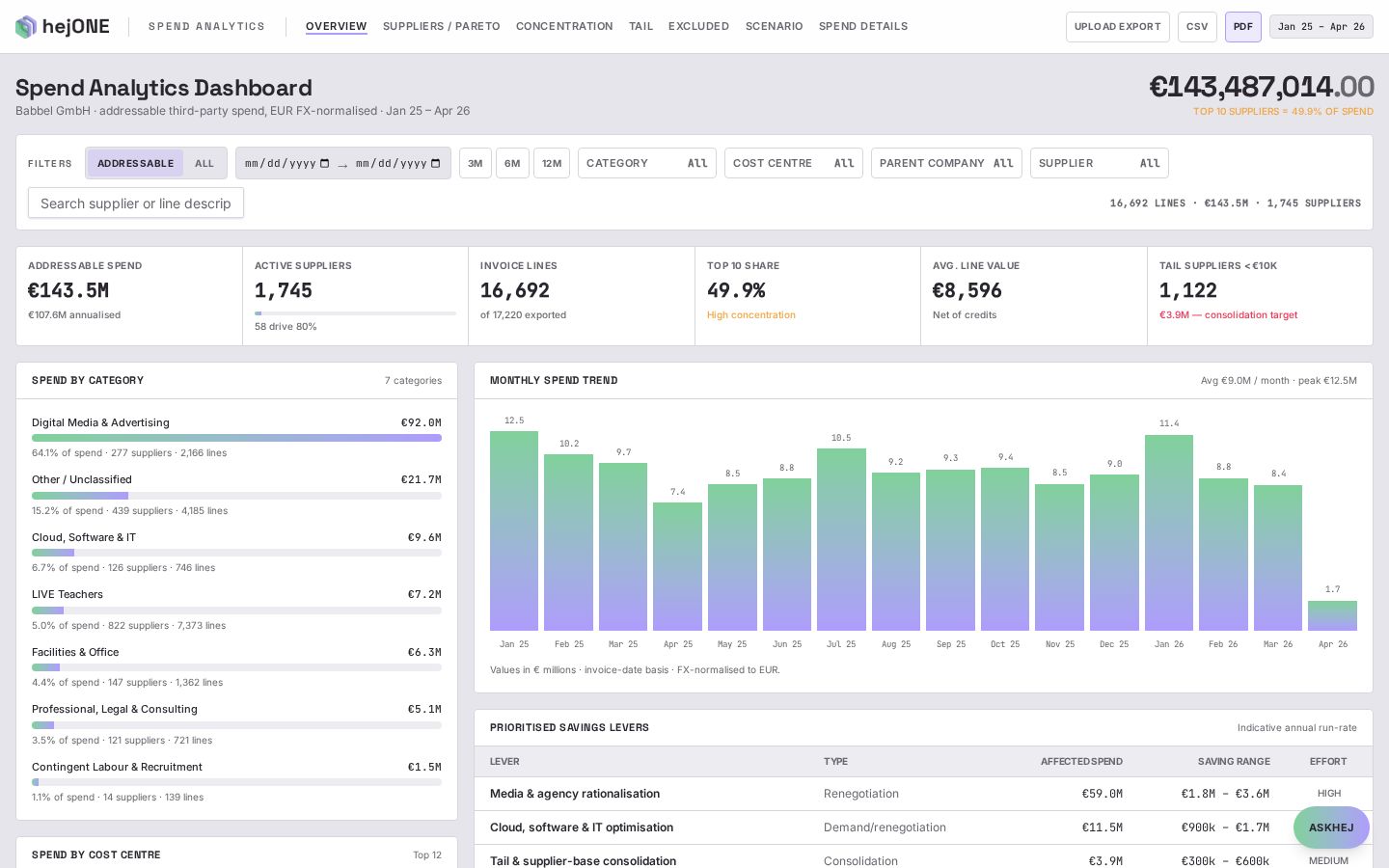This screenshot has height=868, width=1389.
Task: Export the dashboard as PDF
Action: tap(1243, 27)
